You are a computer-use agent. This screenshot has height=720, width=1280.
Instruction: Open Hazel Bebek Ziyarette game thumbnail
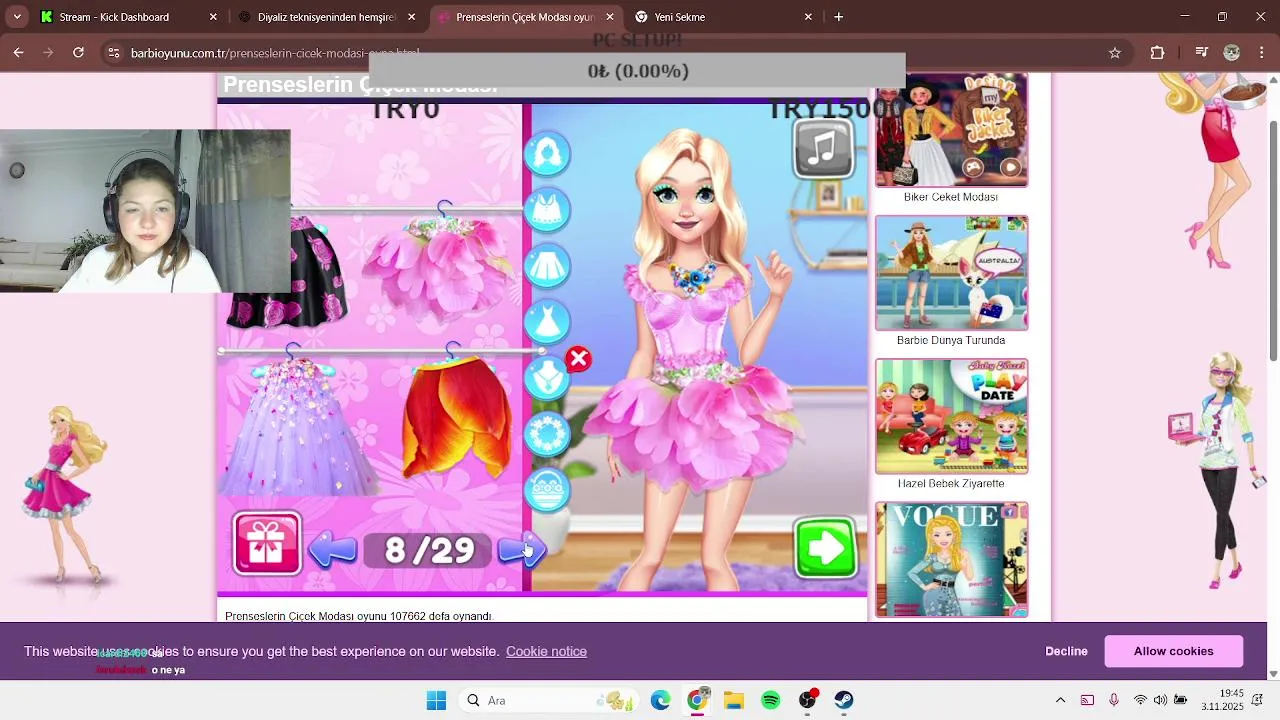(951, 416)
